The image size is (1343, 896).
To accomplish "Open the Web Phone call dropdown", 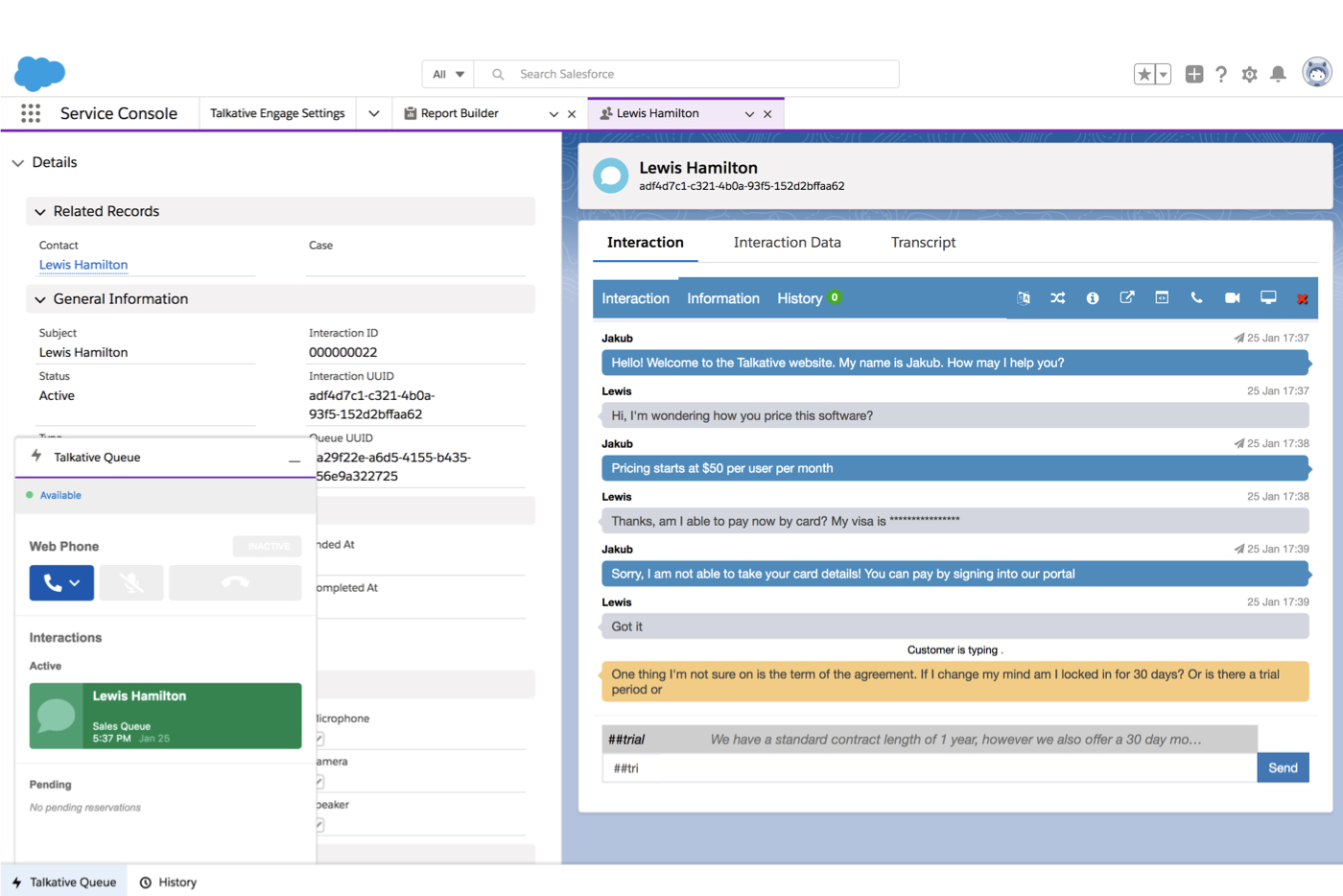I will point(75,582).
